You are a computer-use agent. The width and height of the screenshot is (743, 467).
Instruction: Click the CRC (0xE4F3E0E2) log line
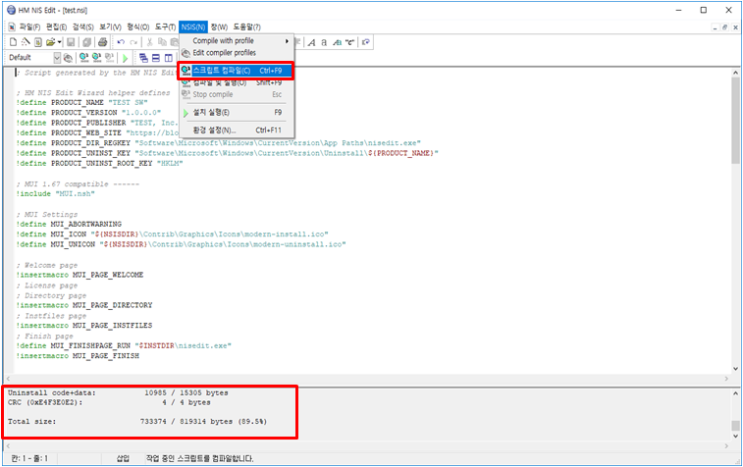(x=109, y=403)
